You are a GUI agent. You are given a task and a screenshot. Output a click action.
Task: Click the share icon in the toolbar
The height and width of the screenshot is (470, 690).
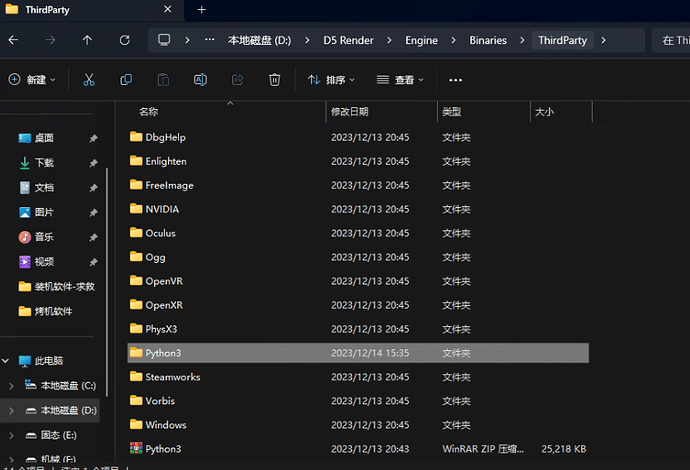[x=238, y=80]
